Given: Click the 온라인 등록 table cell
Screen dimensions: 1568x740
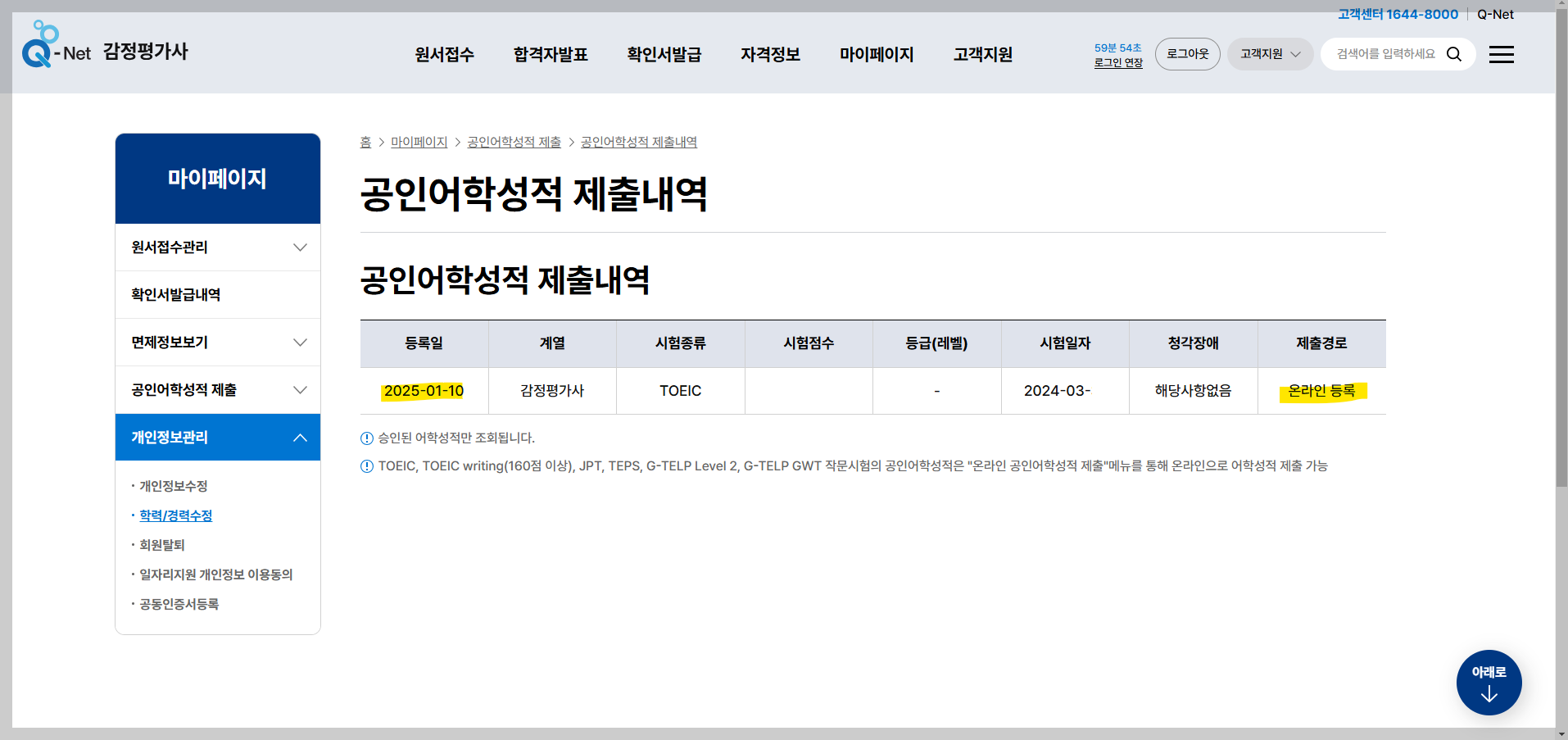Looking at the screenshot, I should pyautogui.click(x=1321, y=391).
